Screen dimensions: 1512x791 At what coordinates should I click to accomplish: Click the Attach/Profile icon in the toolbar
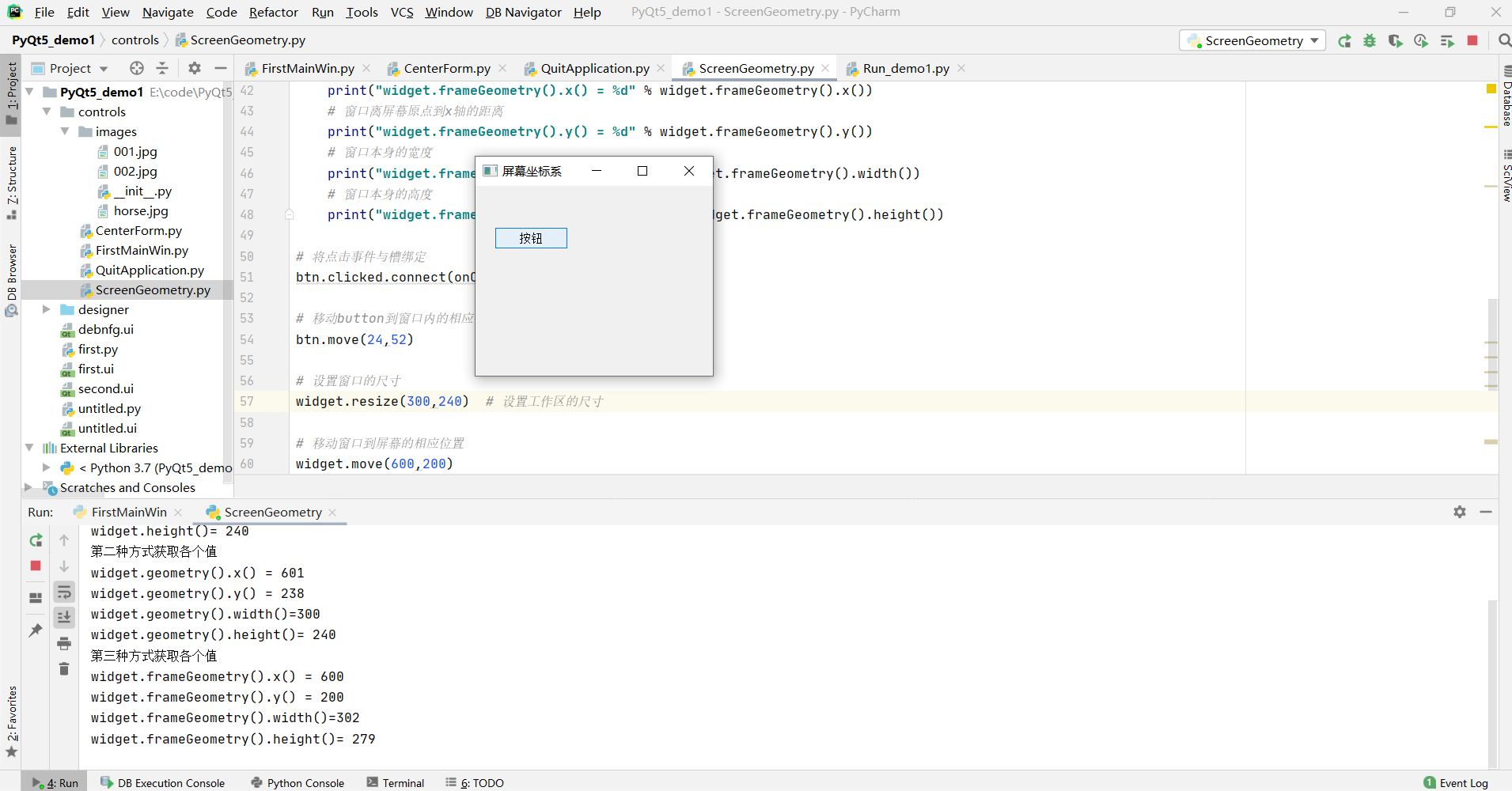[x=1421, y=41]
